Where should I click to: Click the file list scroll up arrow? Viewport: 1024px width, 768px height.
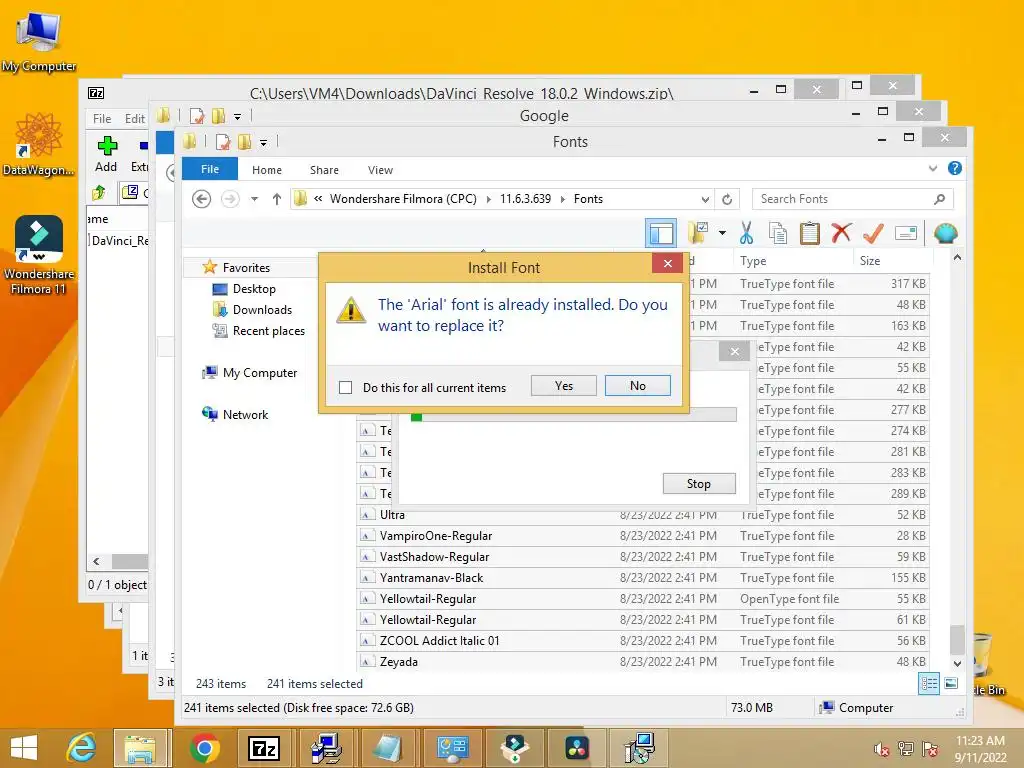957,258
